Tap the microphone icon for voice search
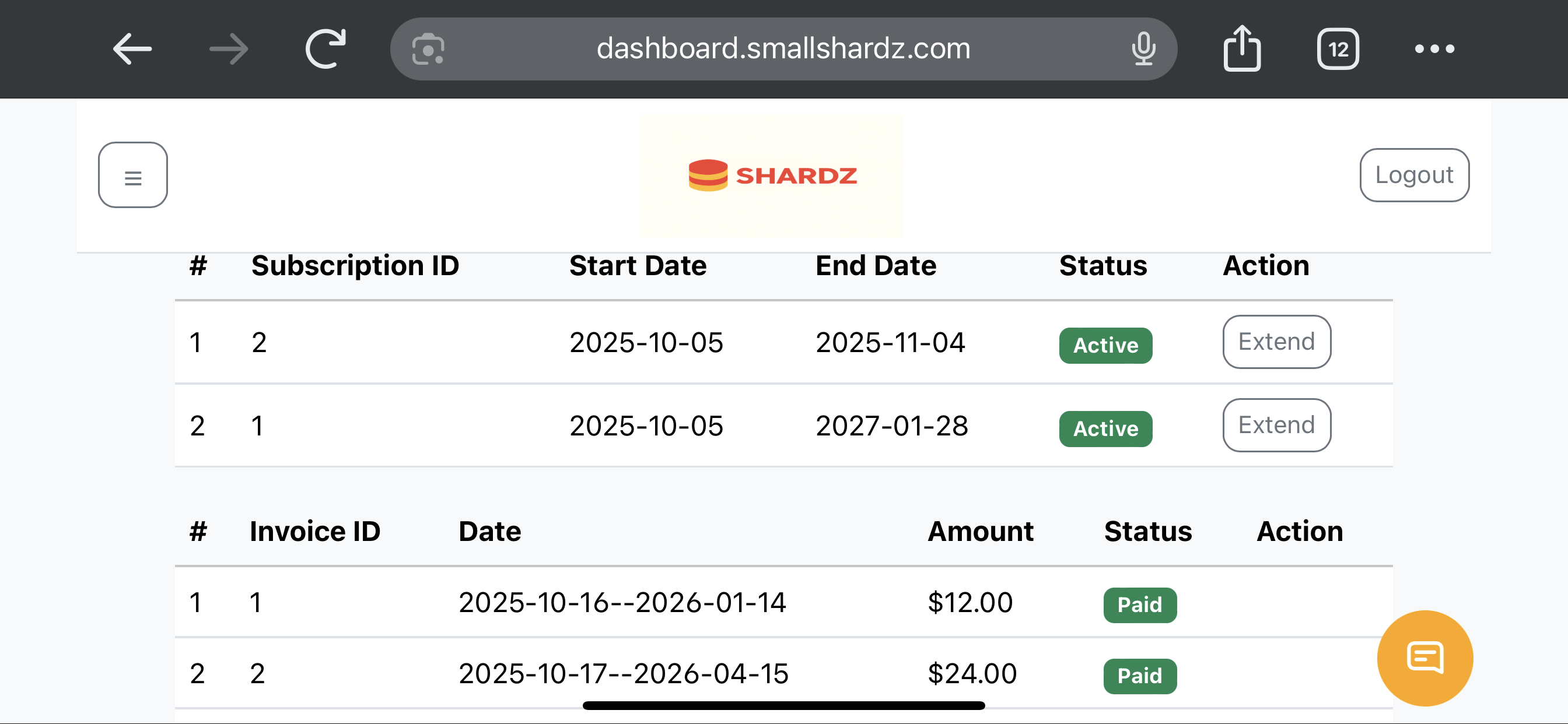This screenshot has width=1568, height=724. coord(1144,48)
